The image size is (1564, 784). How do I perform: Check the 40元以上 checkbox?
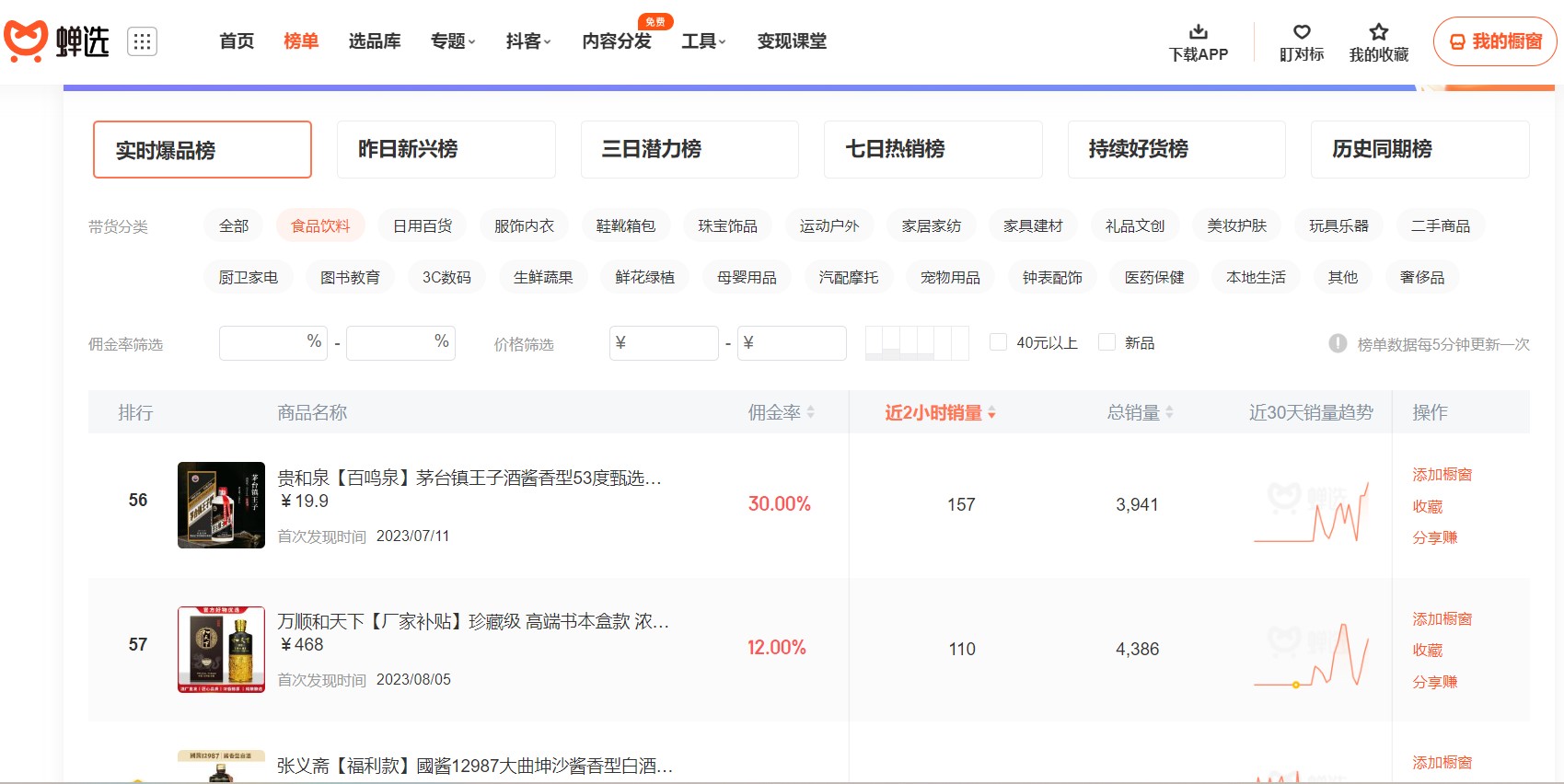coord(998,342)
